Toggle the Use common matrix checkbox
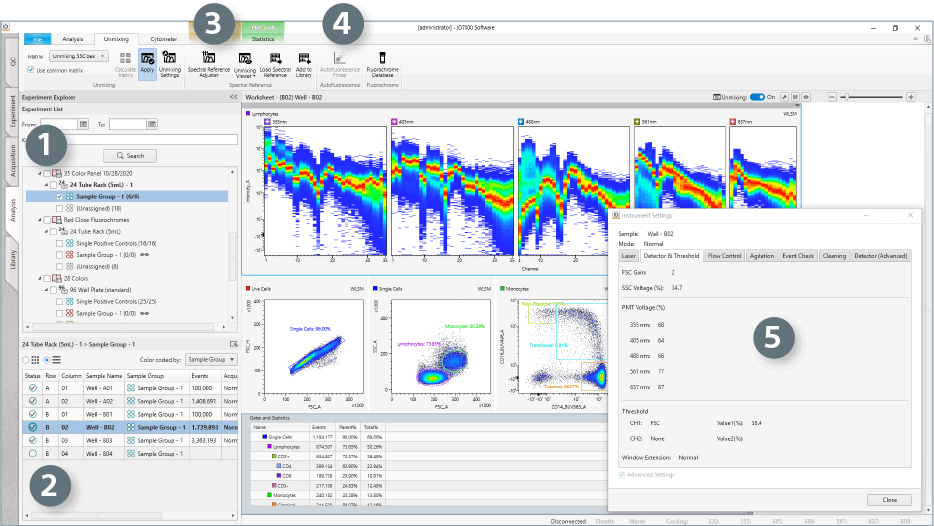 click(x=31, y=69)
